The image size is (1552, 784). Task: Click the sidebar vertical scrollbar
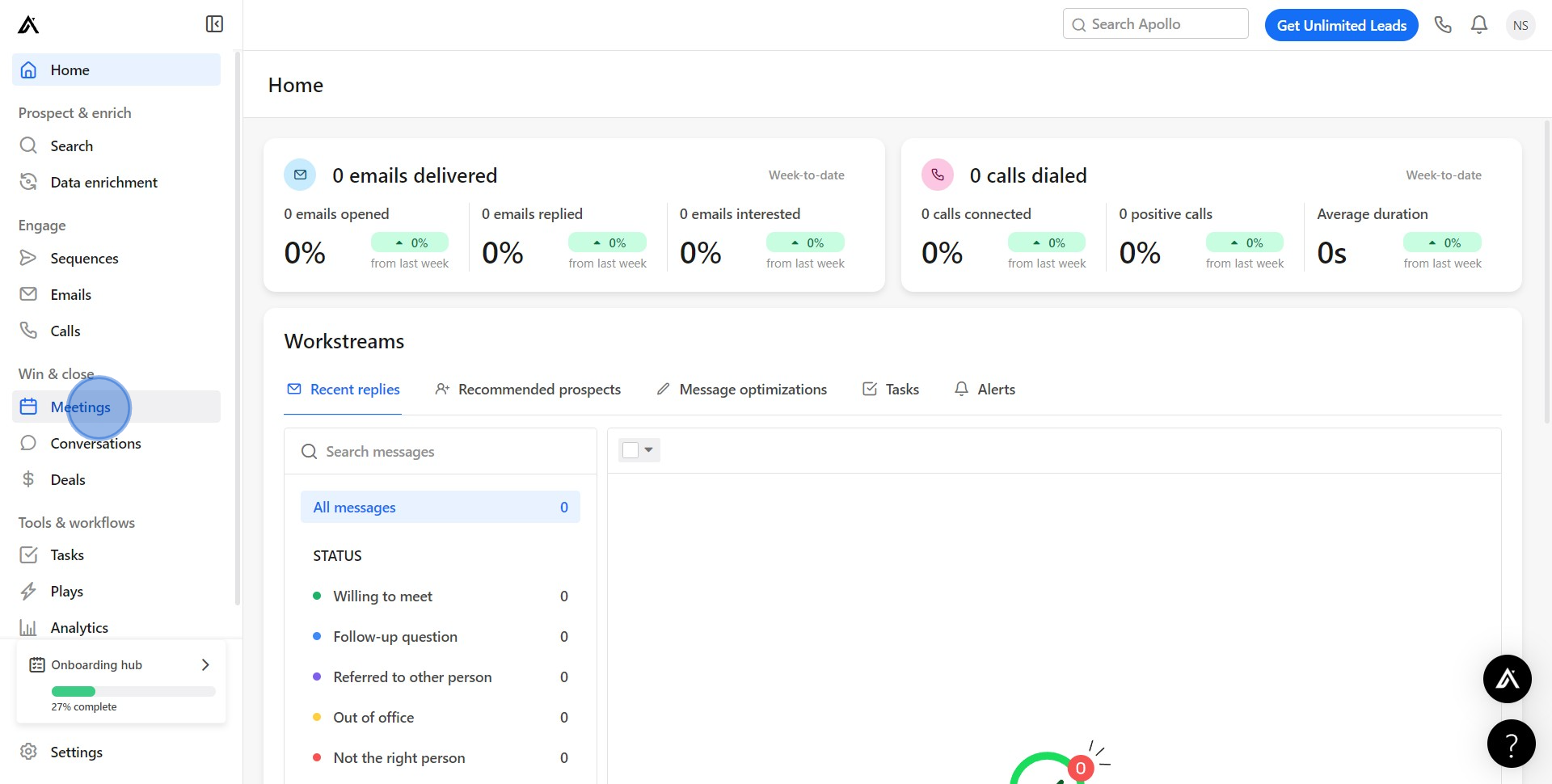click(238, 327)
